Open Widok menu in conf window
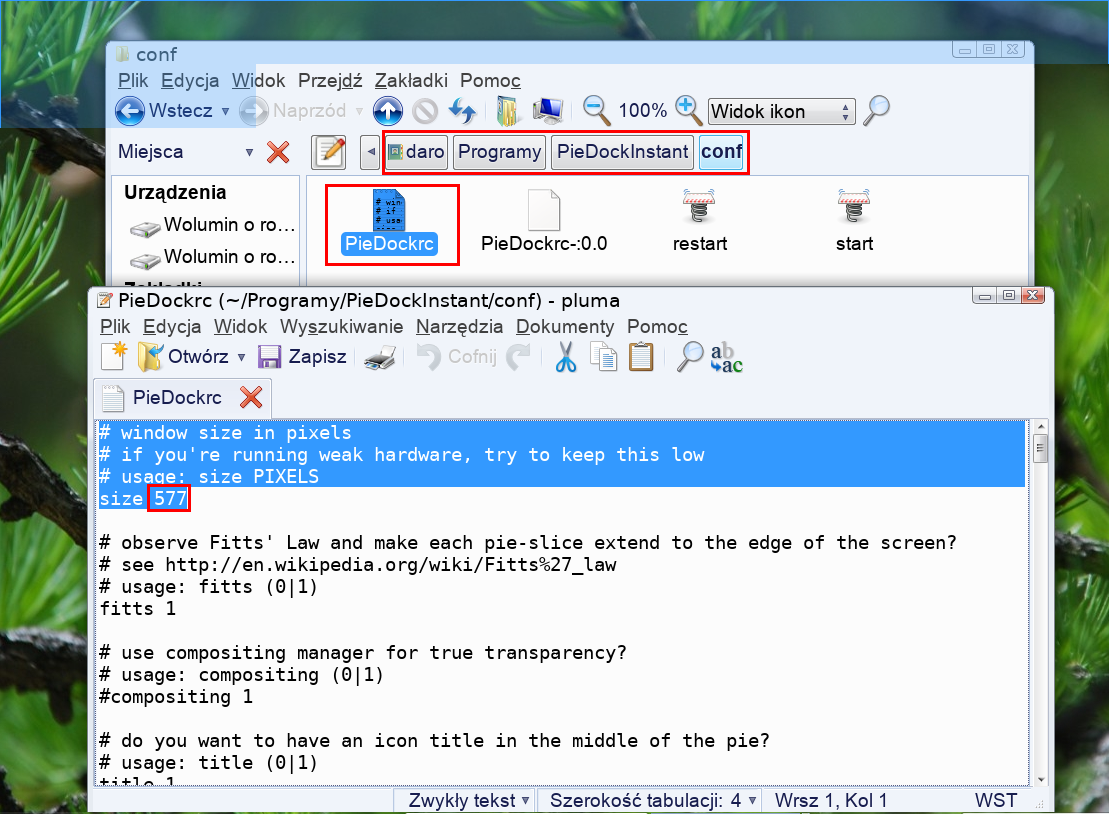This screenshot has width=1109, height=814. pos(258,81)
